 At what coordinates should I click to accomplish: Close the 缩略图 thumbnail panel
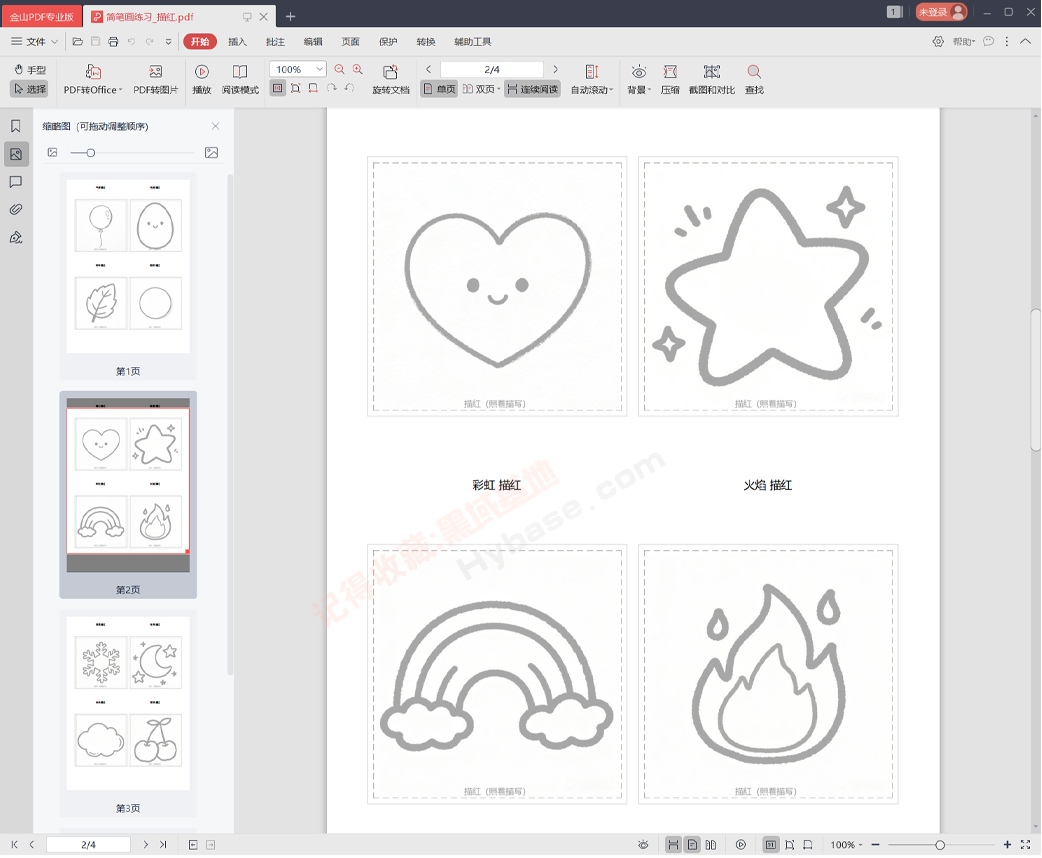(x=215, y=126)
